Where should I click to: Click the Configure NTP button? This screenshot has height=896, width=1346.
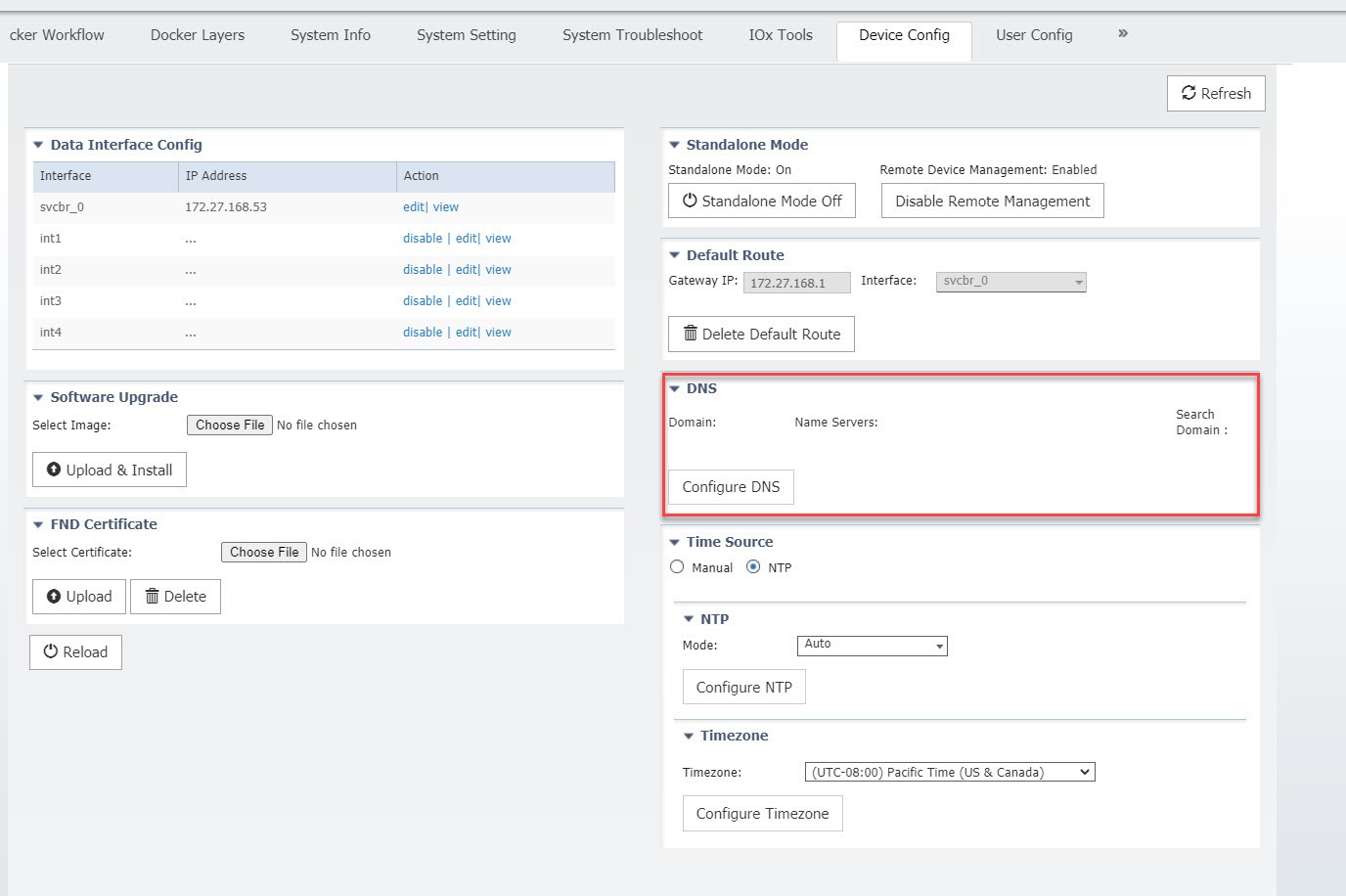click(743, 687)
